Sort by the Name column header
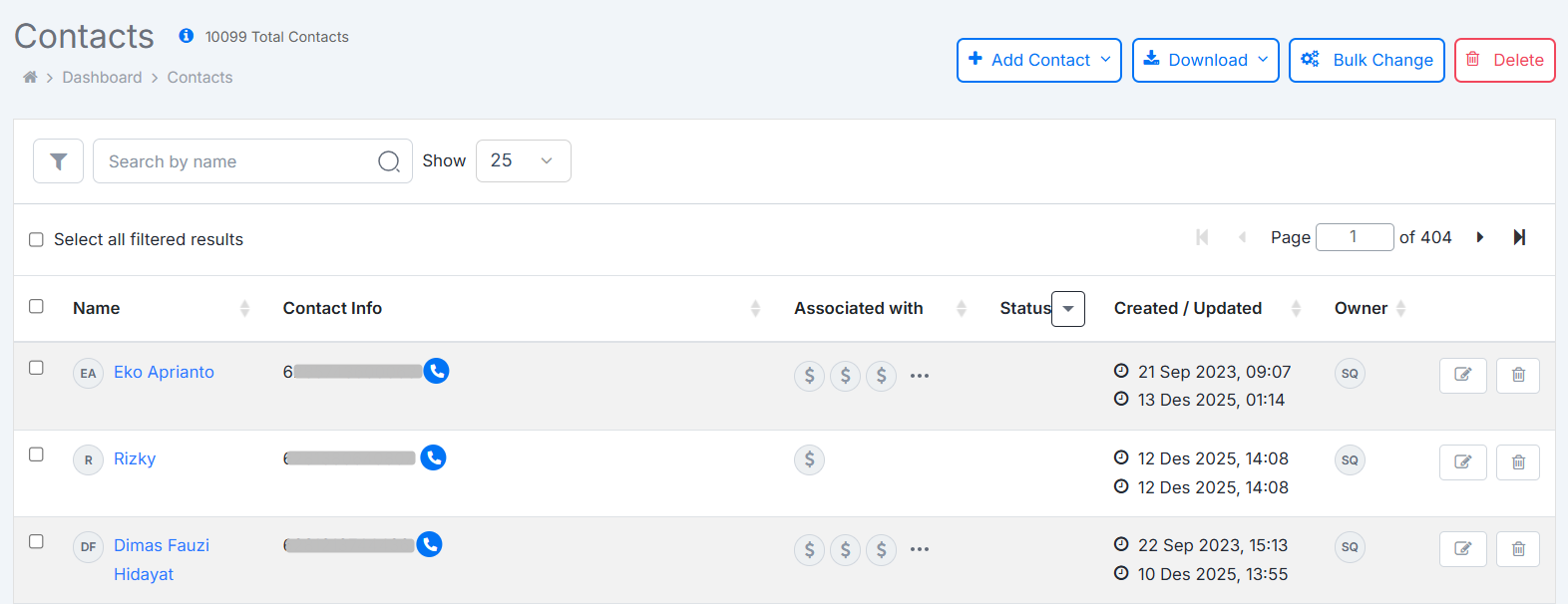 (97, 308)
